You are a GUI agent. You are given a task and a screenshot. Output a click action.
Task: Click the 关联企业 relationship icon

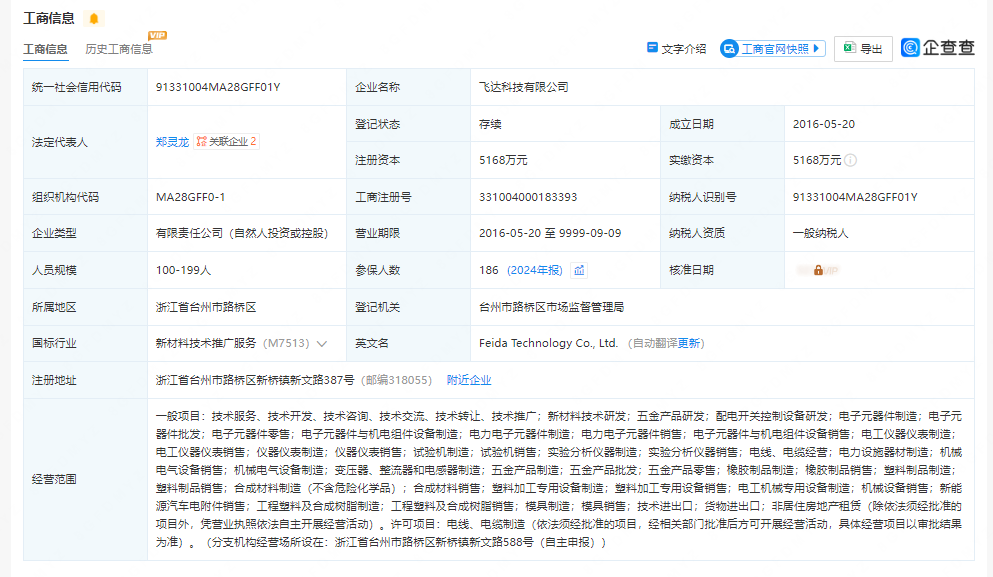pyautogui.click(x=201, y=142)
